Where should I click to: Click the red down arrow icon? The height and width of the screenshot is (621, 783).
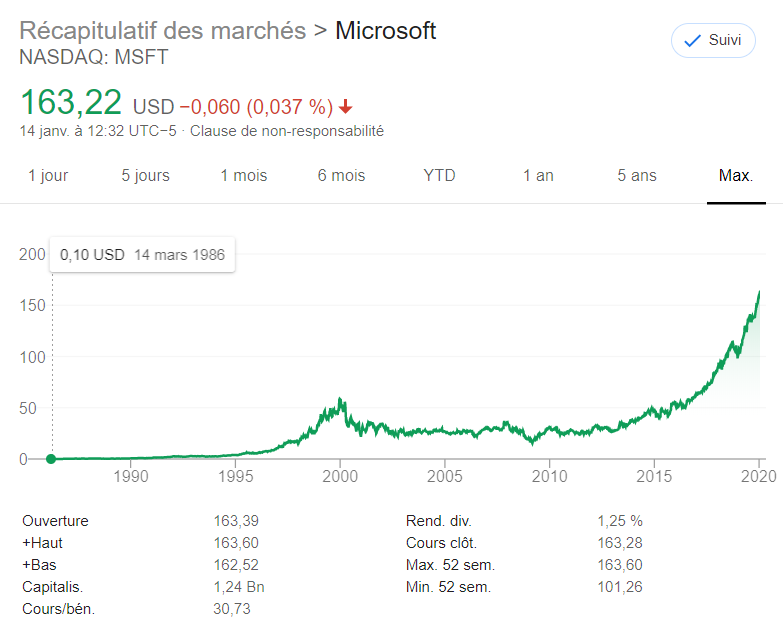click(346, 107)
